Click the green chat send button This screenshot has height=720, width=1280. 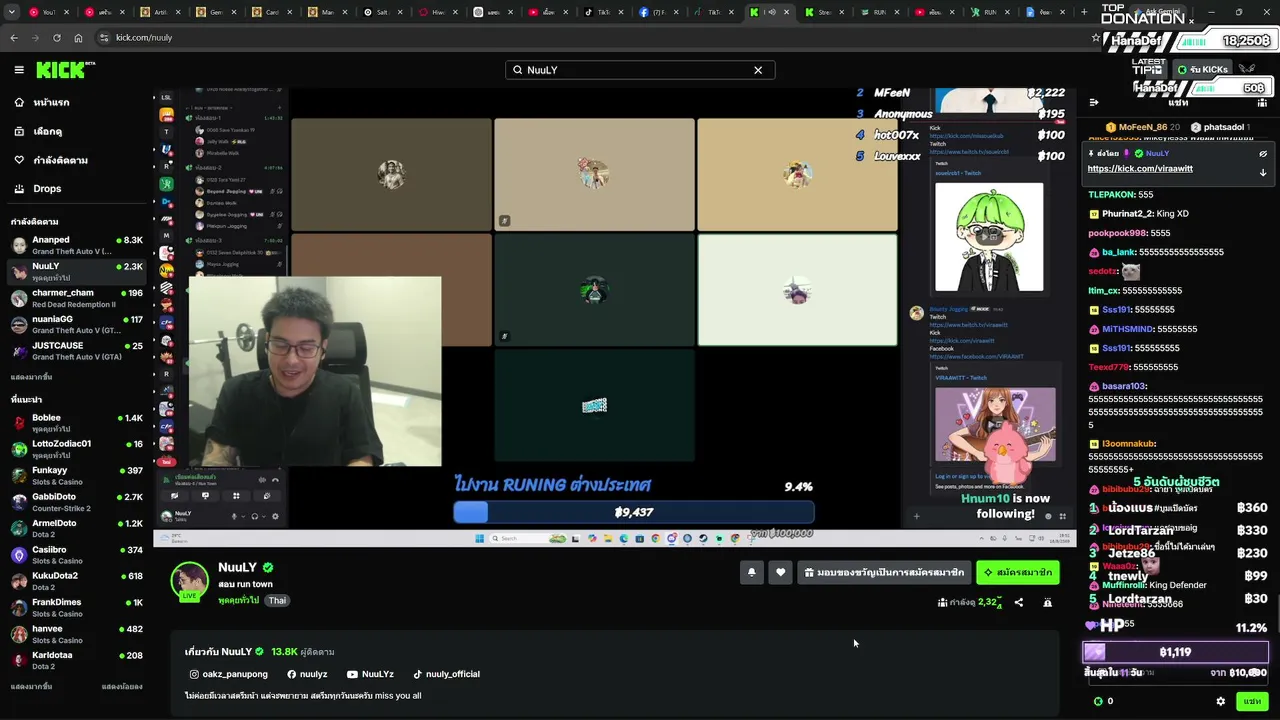(x=1252, y=701)
